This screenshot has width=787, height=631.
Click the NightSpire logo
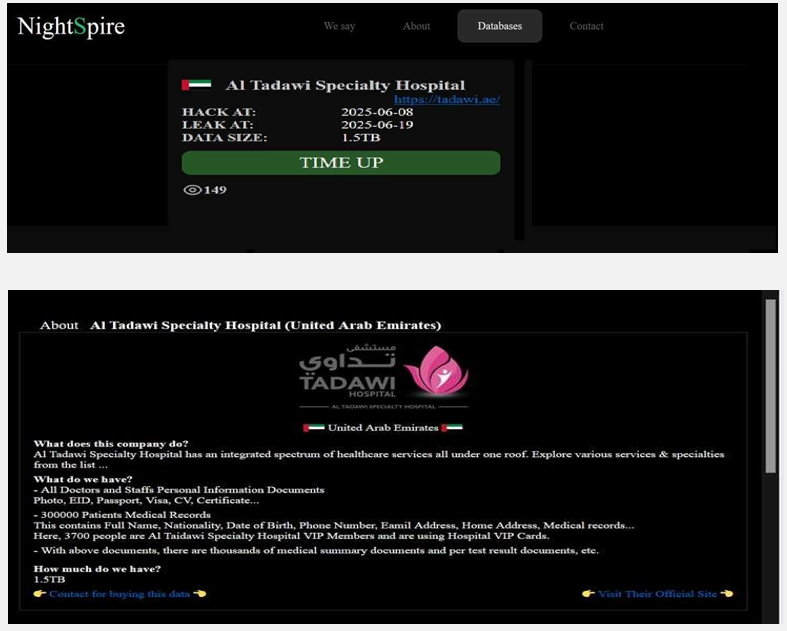point(71,27)
